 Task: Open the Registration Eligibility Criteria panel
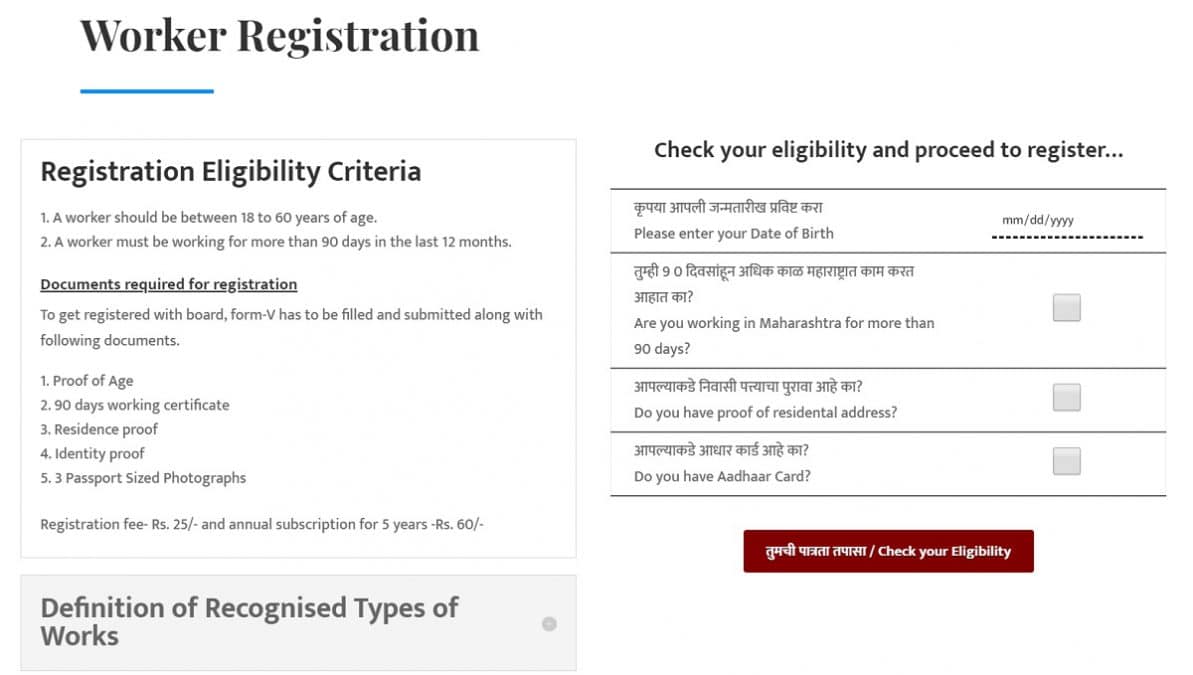coord(229,171)
